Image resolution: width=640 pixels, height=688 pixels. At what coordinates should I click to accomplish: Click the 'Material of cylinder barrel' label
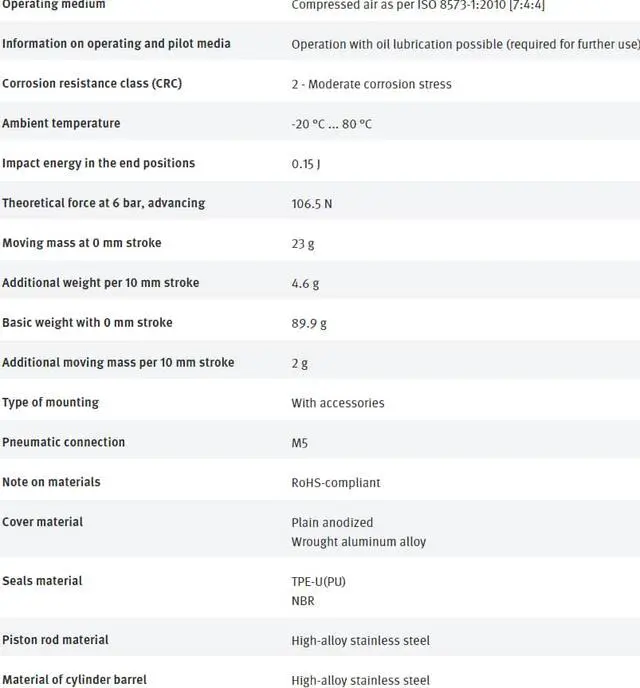click(x=74, y=680)
